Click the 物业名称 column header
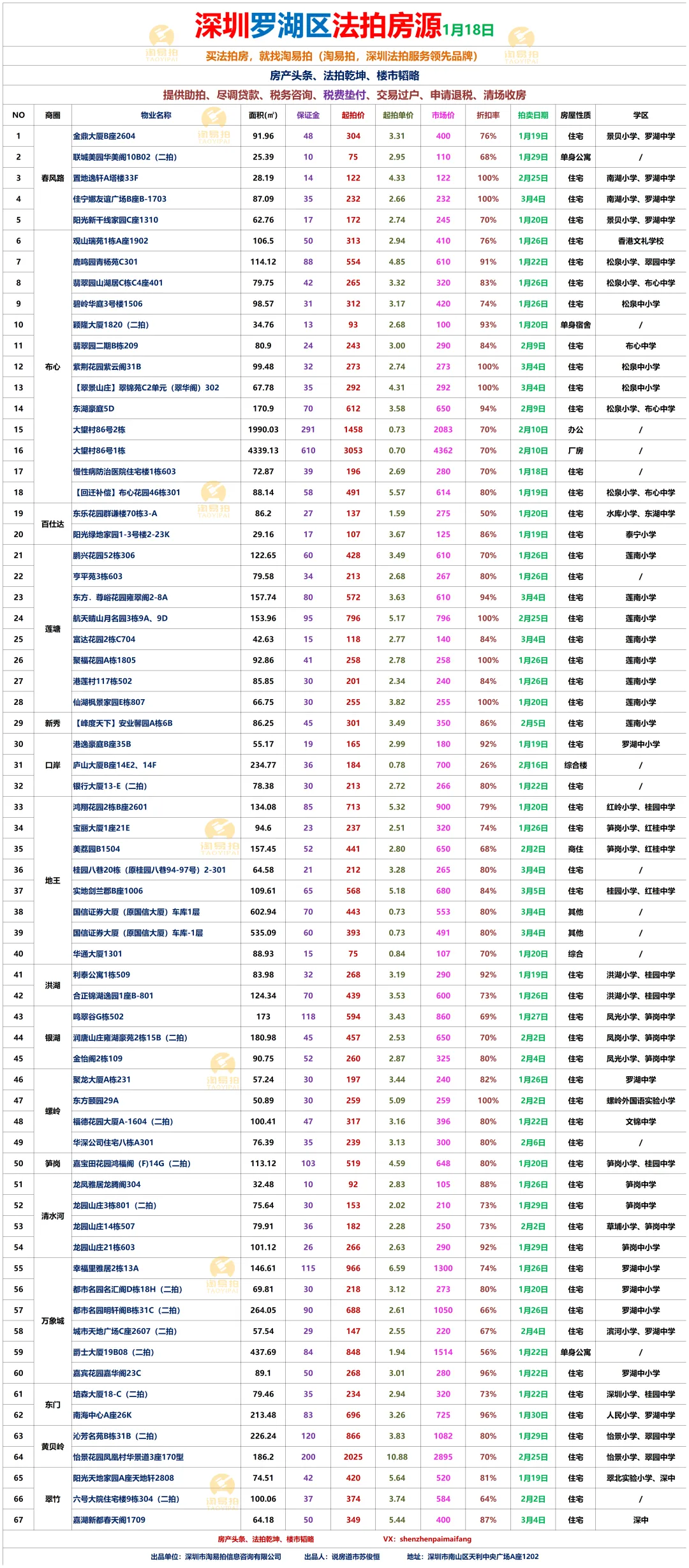The image size is (689, 1568). click(x=156, y=115)
